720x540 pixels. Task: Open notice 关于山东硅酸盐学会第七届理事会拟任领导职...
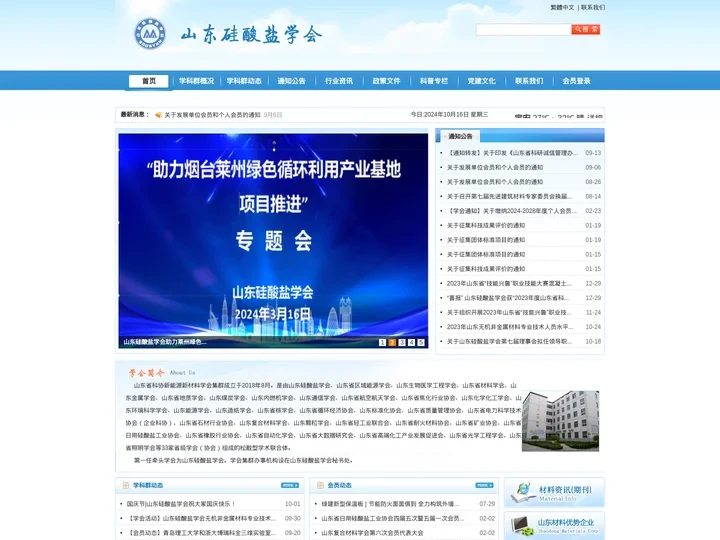[510, 341]
